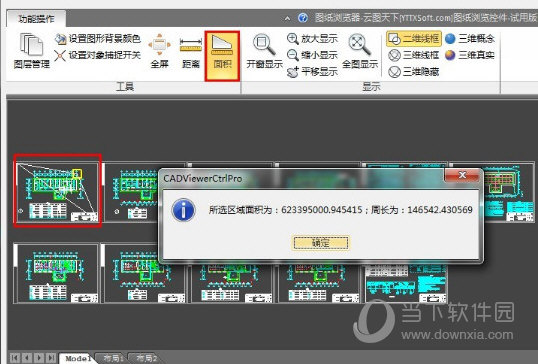Open the 功能操作 ribbon tab
The image size is (538, 364).
[x=36, y=19]
